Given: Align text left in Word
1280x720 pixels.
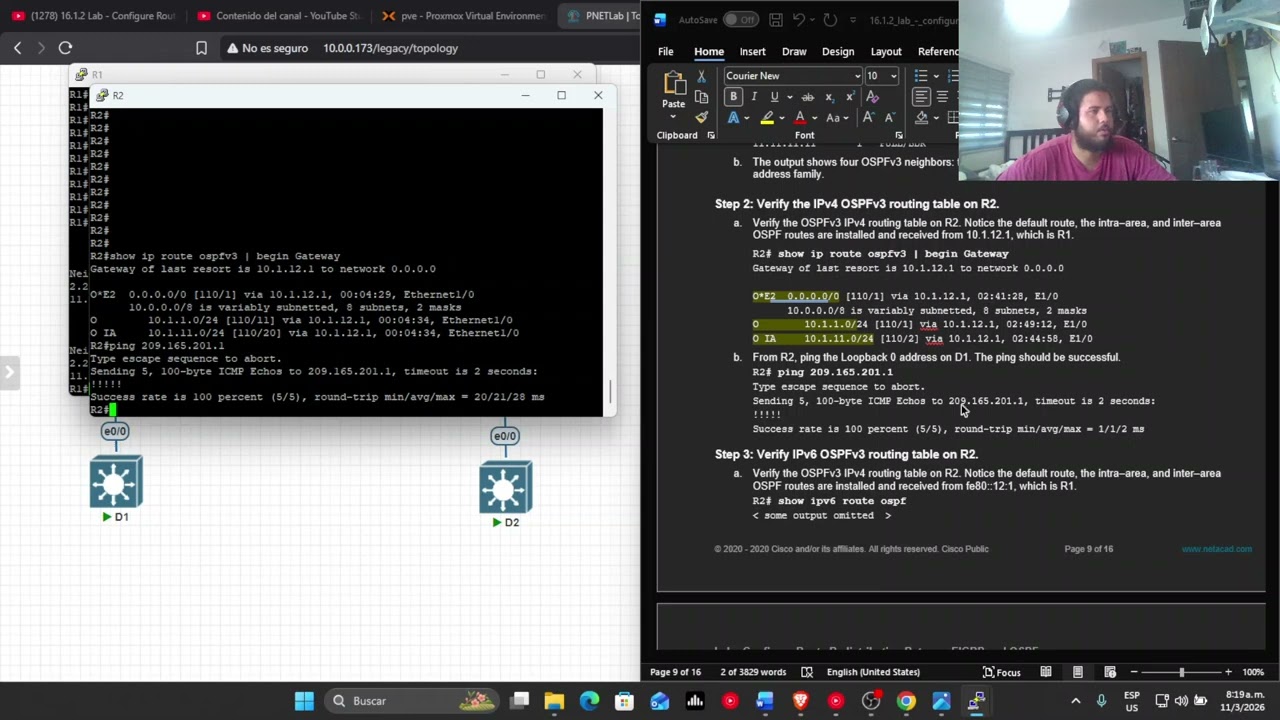Looking at the screenshot, I should [921, 97].
